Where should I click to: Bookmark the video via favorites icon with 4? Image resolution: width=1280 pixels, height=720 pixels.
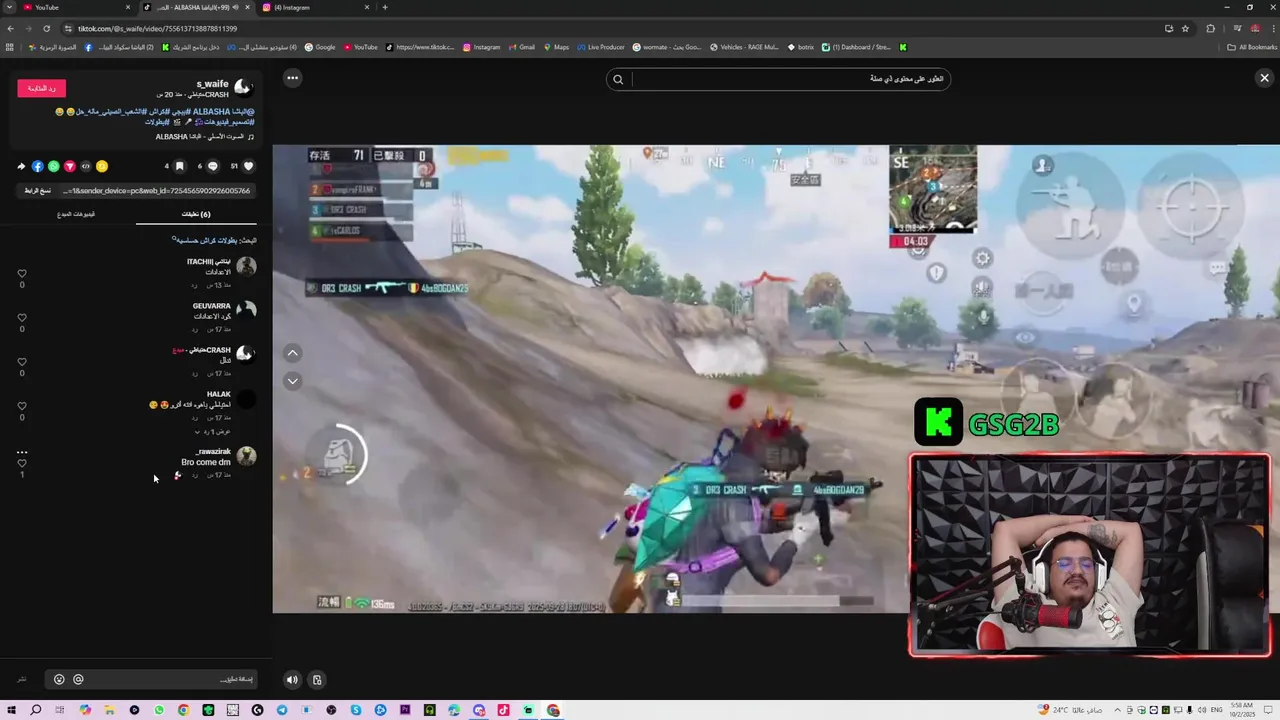179,166
